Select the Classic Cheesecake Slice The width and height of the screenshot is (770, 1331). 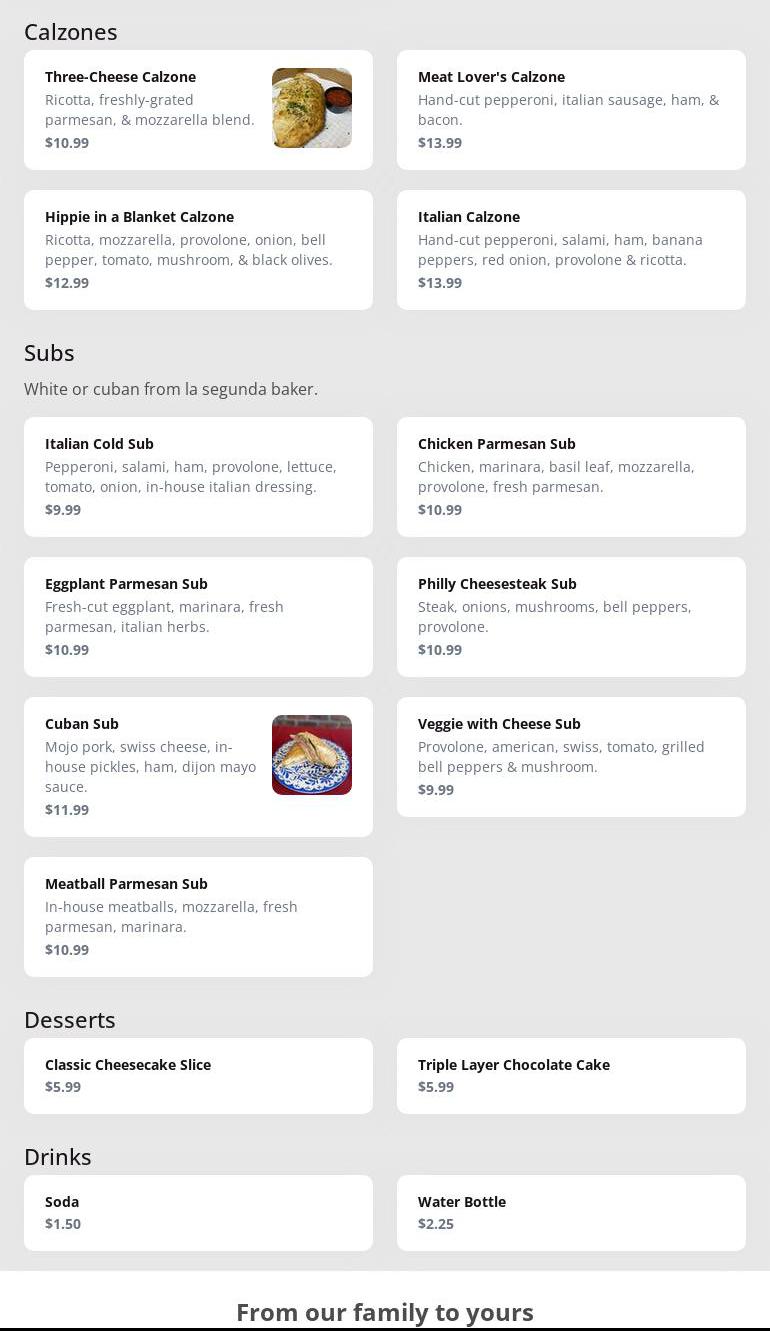click(198, 1076)
